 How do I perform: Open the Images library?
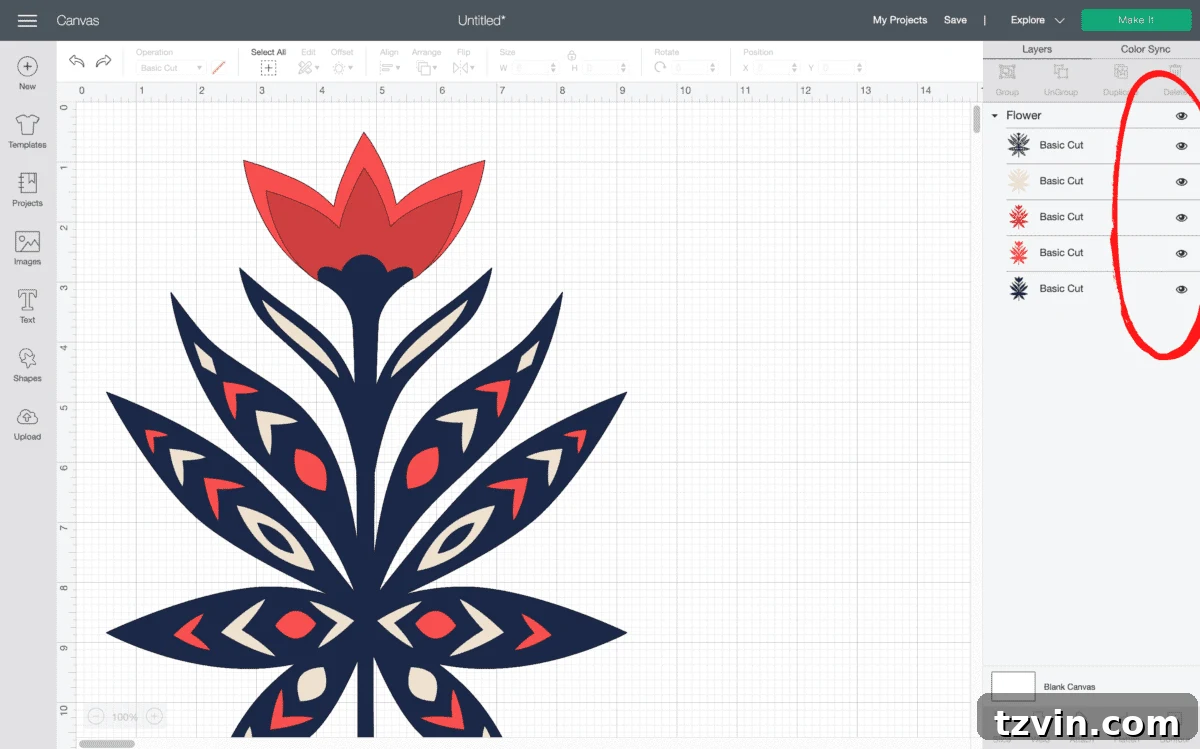[27, 241]
